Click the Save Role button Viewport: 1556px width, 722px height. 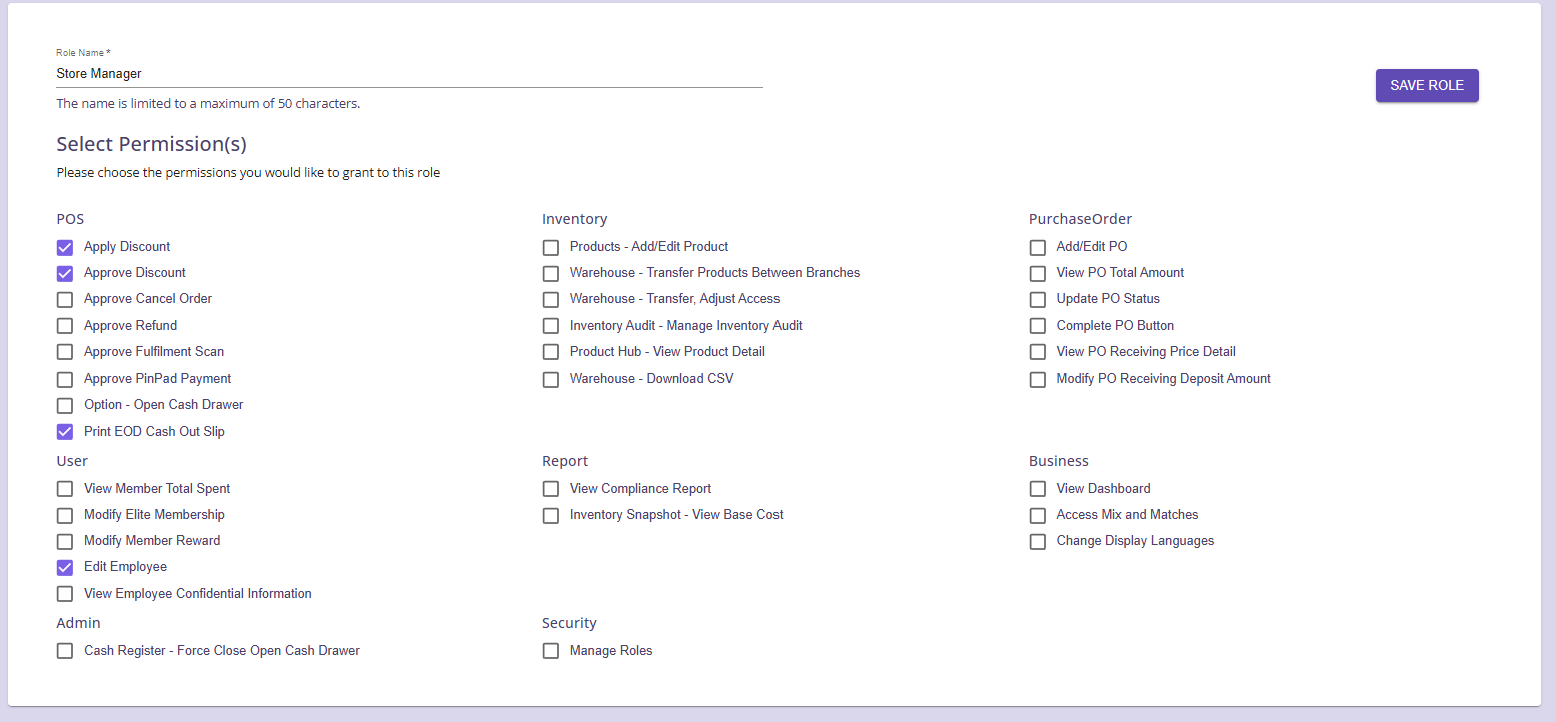pyautogui.click(x=1426, y=86)
